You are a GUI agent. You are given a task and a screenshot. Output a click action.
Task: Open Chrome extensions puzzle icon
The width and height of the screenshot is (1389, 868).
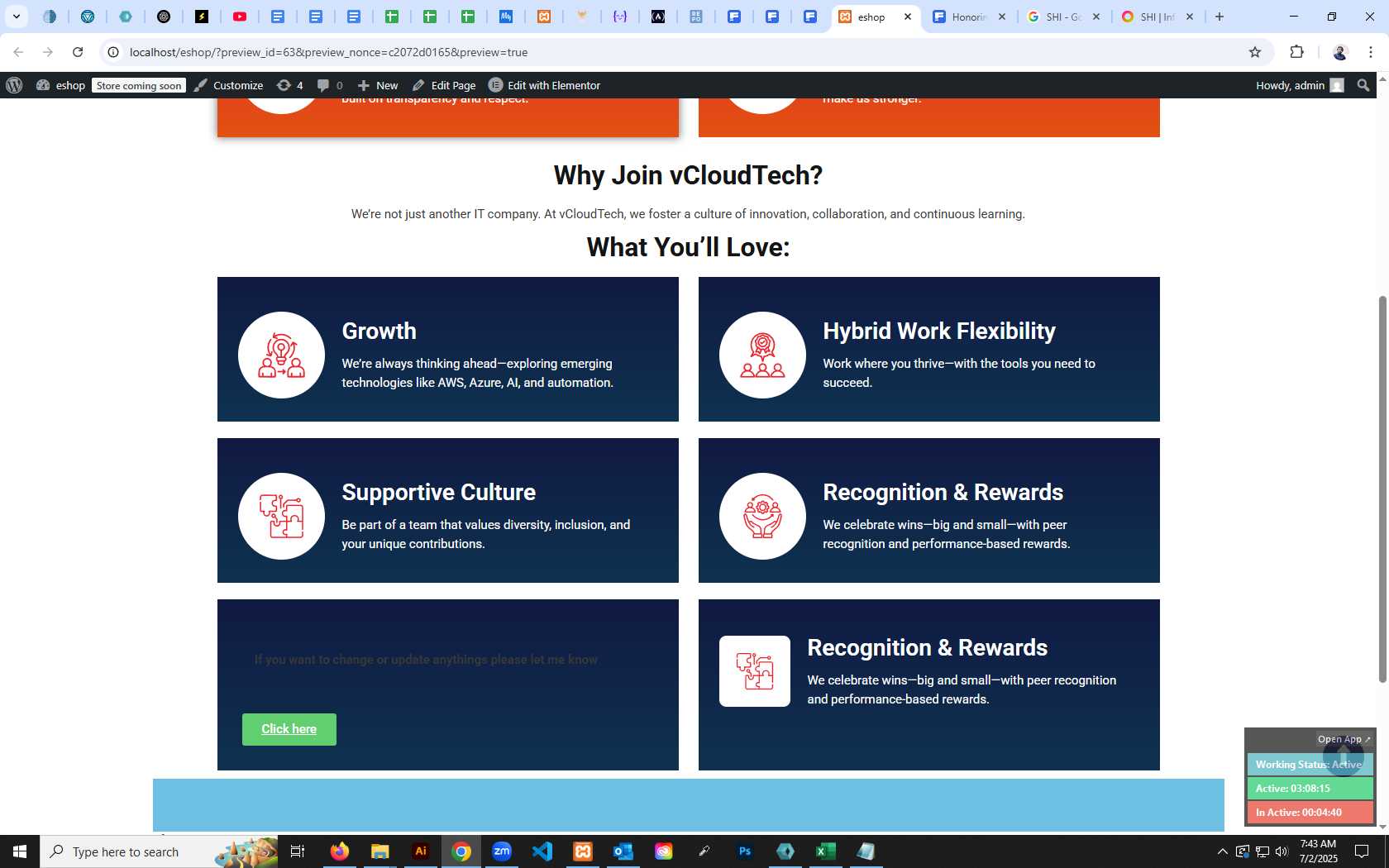tap(1296, 52)
